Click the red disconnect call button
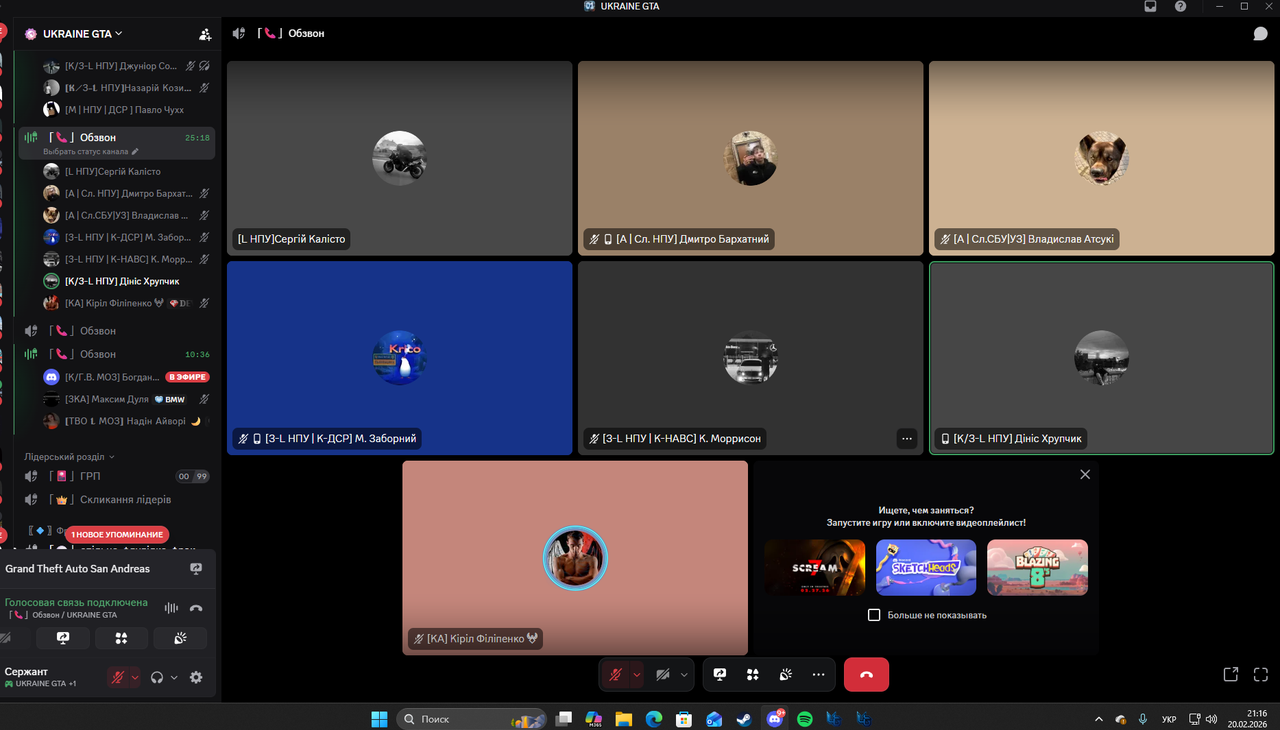 click(x=866, y=675)
